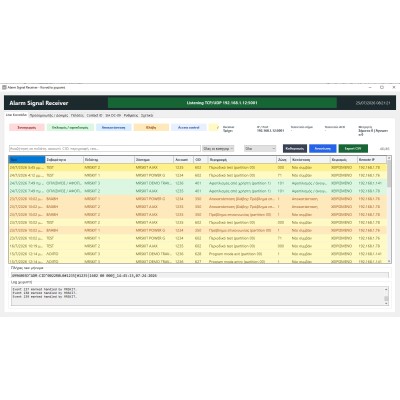Switch to the Live console tab
Screen dimensions: 400x400
(x=16, y=115)
